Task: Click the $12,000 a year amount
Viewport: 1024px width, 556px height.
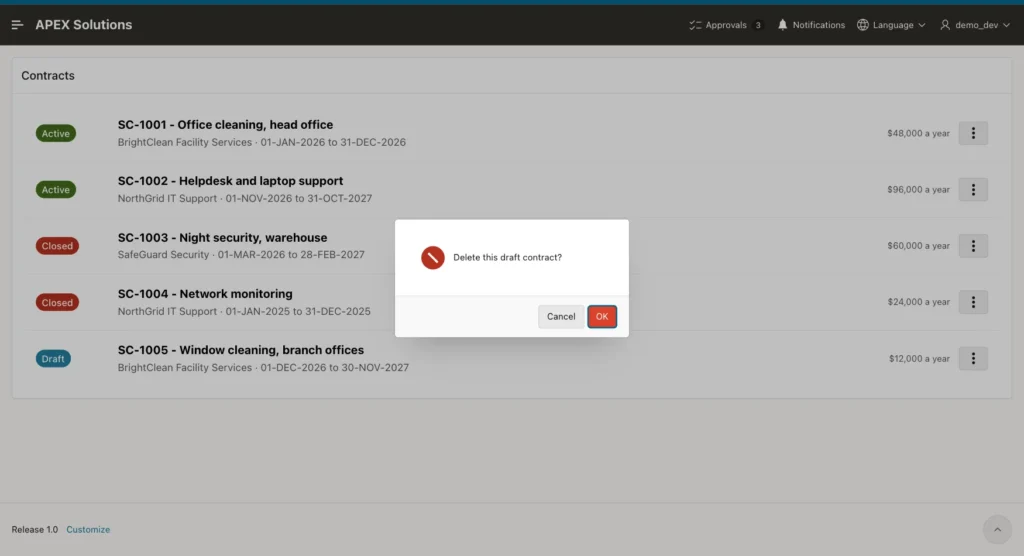Action: pyautogui.click(x=919, y=358)
